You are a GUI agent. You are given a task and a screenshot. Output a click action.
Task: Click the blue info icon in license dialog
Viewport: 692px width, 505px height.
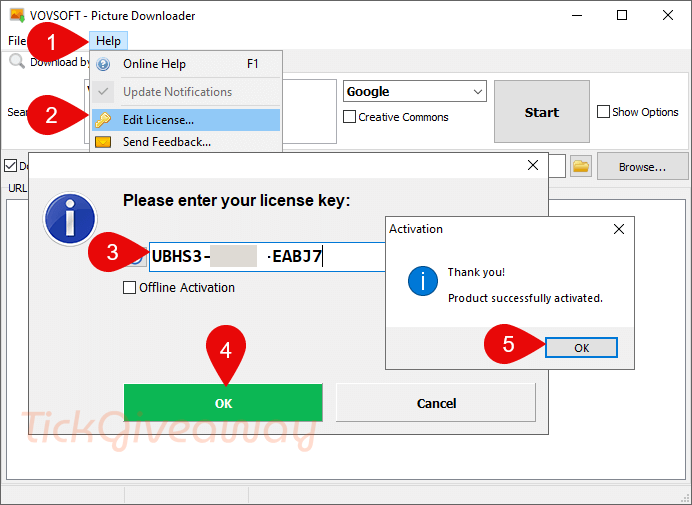(x=70, y=219)
